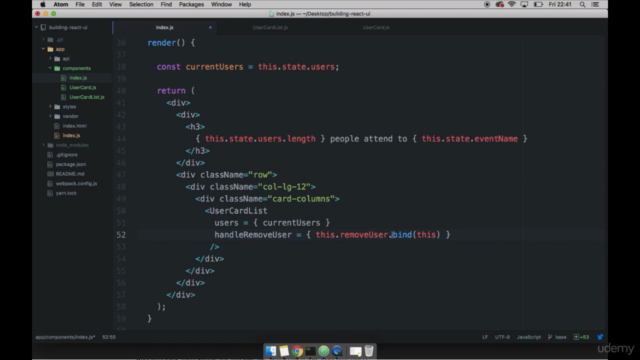
Task: Click the screen recording indicator in menu bar
Action: (487, 4)
